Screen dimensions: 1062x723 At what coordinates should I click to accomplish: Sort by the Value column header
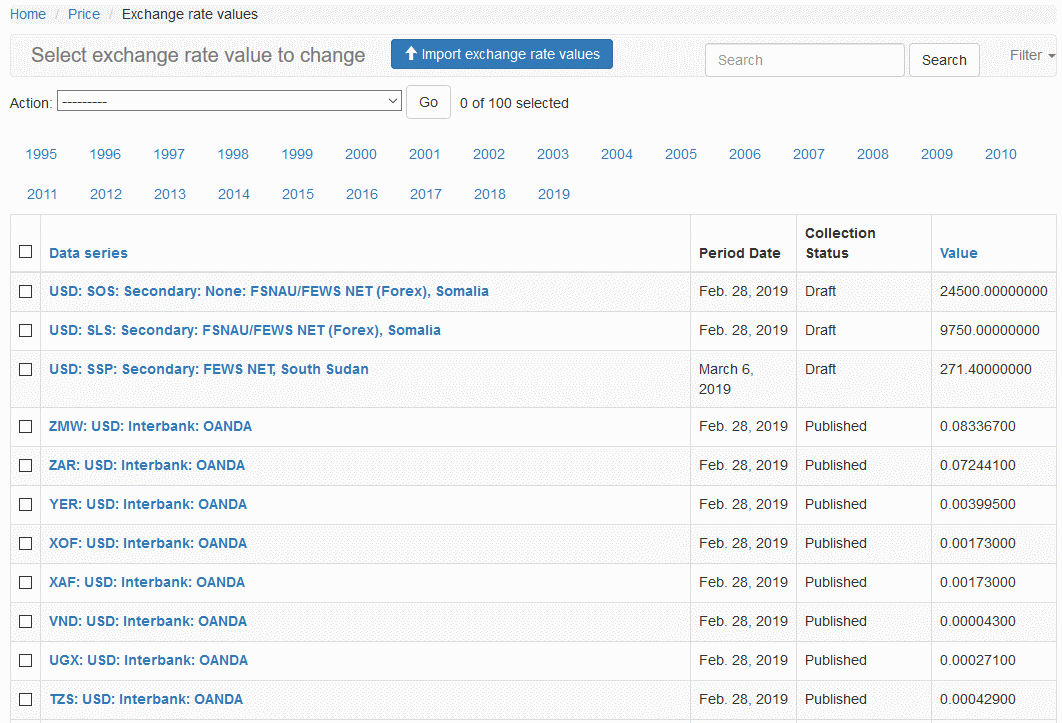point(958,253)
